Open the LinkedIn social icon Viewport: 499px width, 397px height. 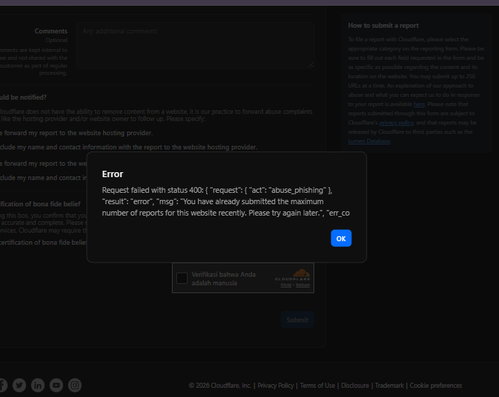point(38,385)
